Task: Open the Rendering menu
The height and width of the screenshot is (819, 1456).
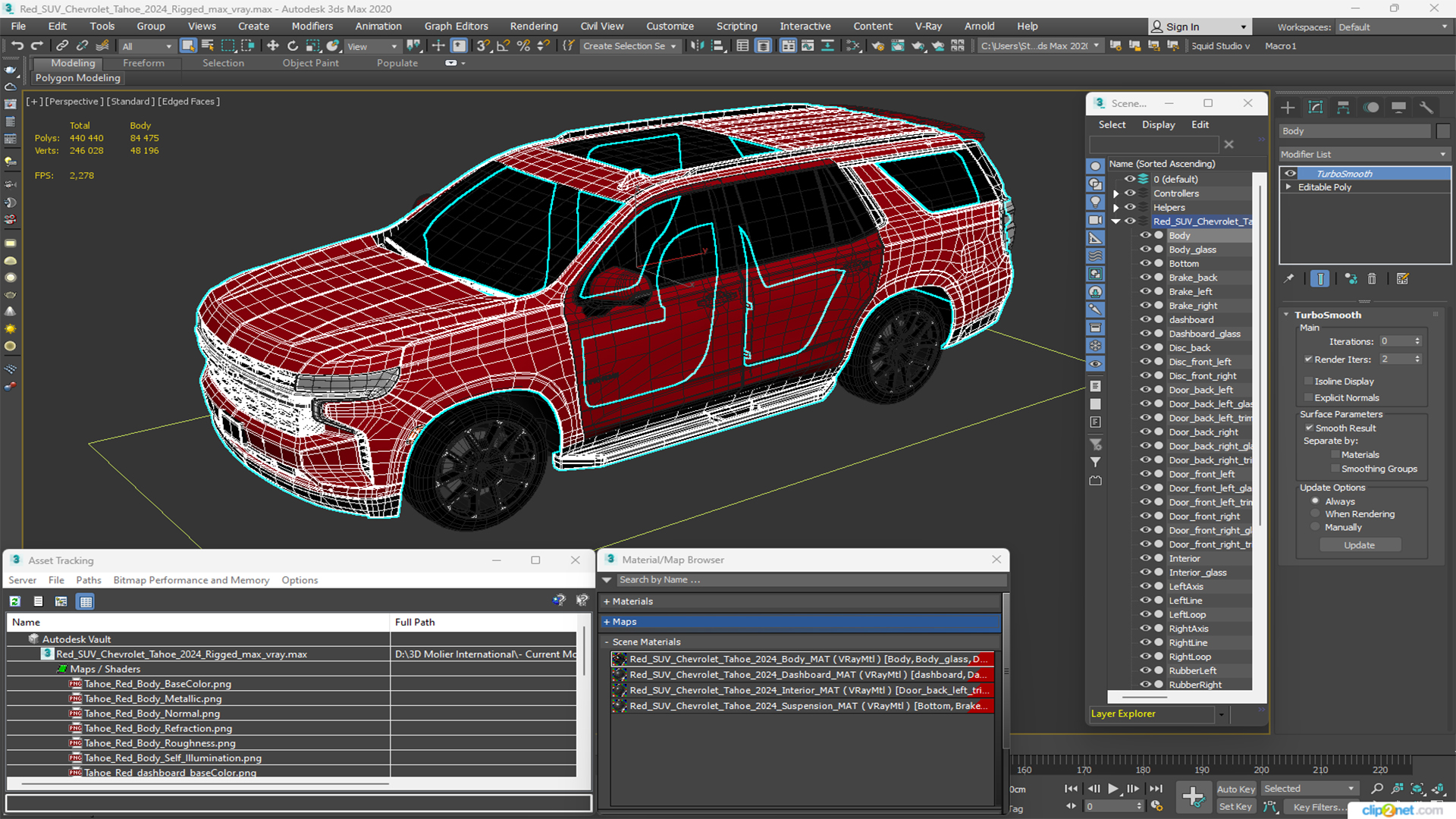Action: click(534, 26)
